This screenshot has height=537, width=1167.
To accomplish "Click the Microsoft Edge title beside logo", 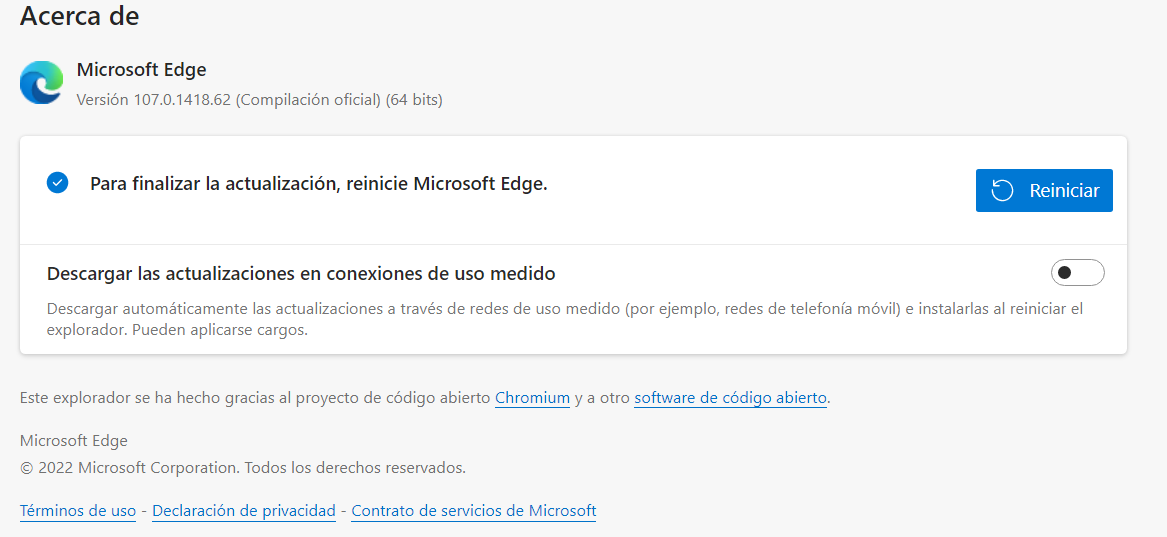I will click(x=141, y=70).
